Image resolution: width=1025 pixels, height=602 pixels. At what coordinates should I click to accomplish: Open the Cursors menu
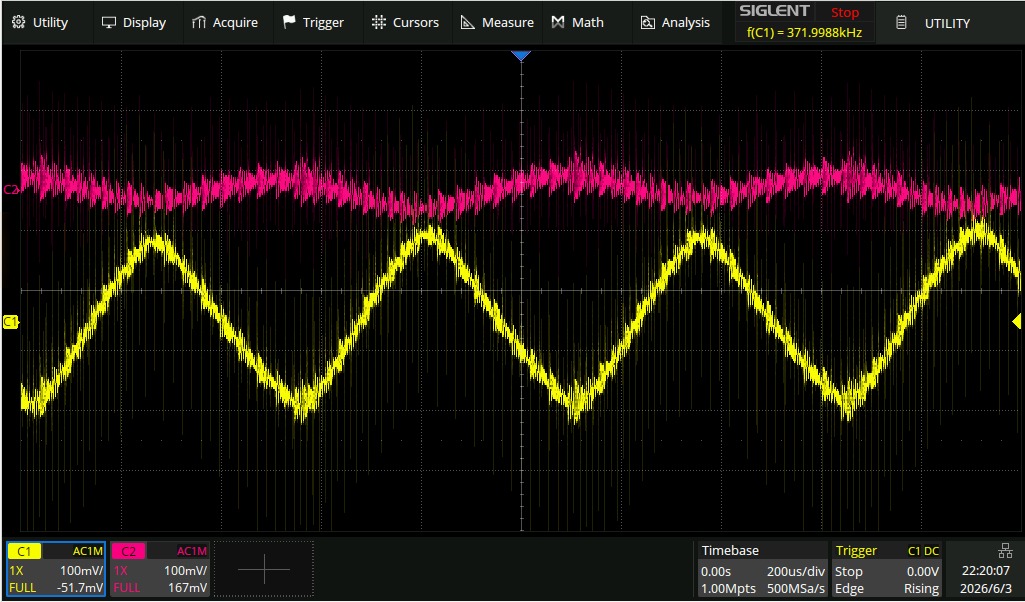click(405, 23)
